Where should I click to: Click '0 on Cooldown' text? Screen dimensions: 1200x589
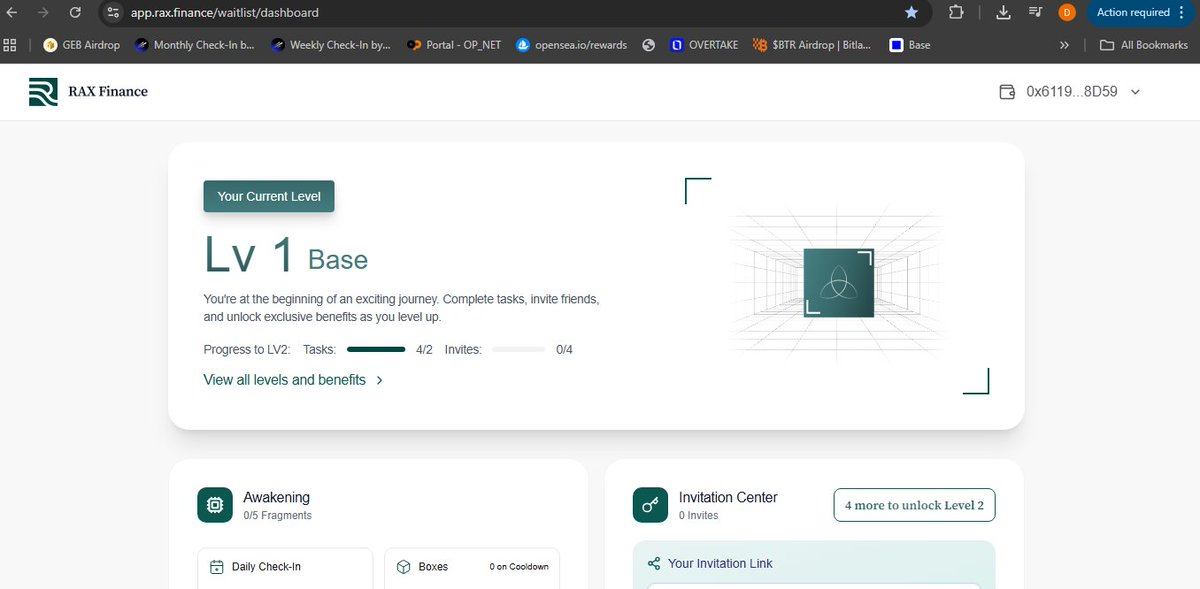pyautogui.click(x=519, y=567)
